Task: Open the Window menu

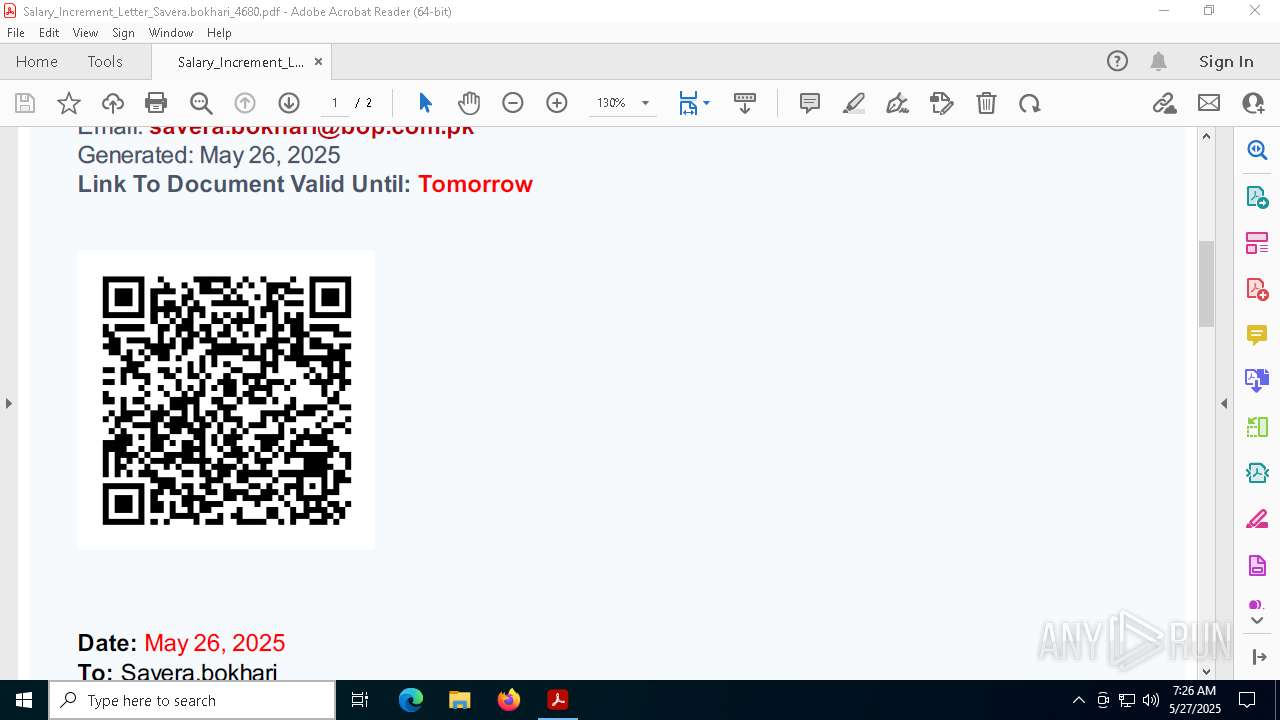Action: pyautogui.click(x=171, y=33)
